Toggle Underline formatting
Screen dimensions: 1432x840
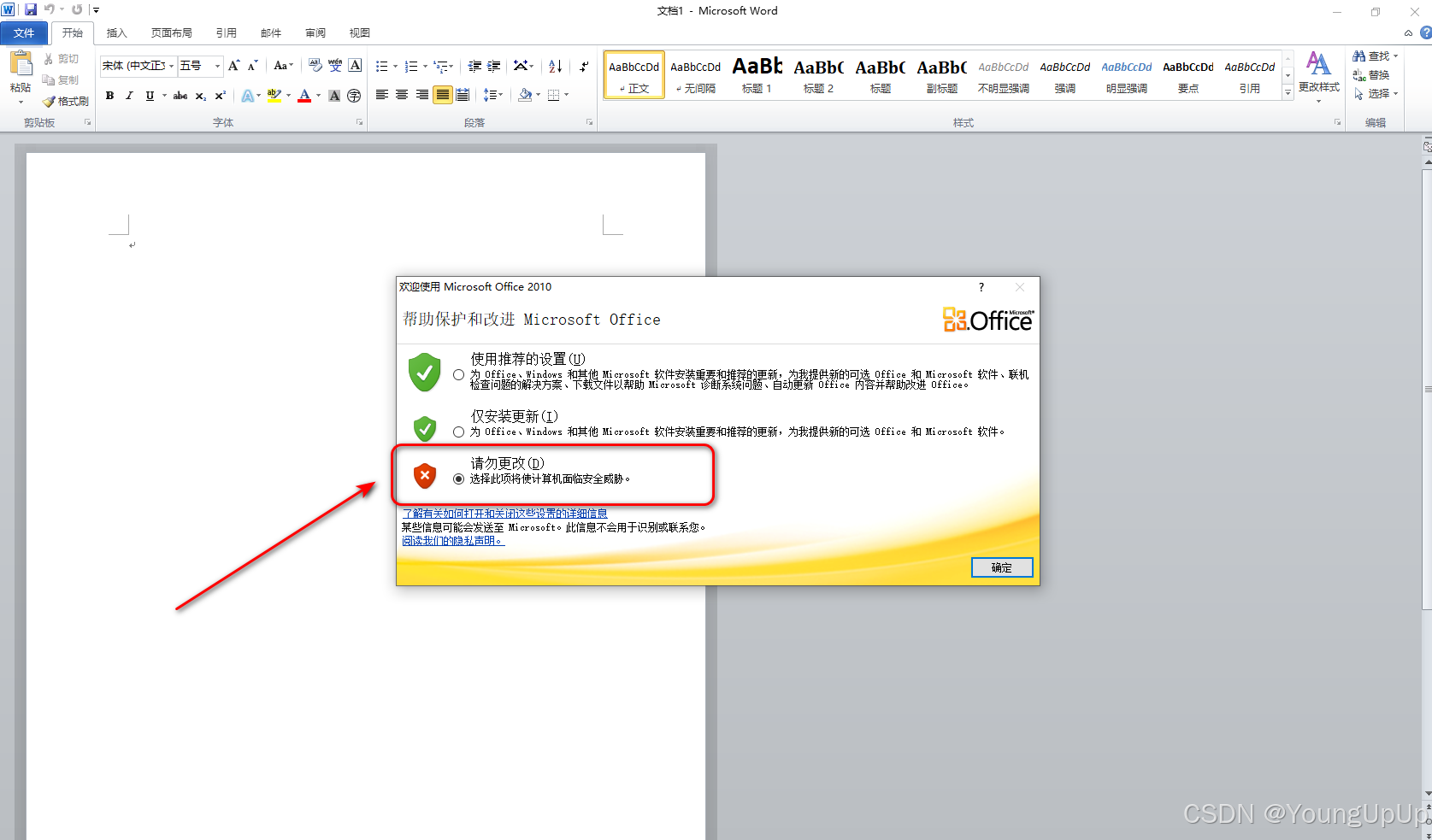tap(150, 96)
